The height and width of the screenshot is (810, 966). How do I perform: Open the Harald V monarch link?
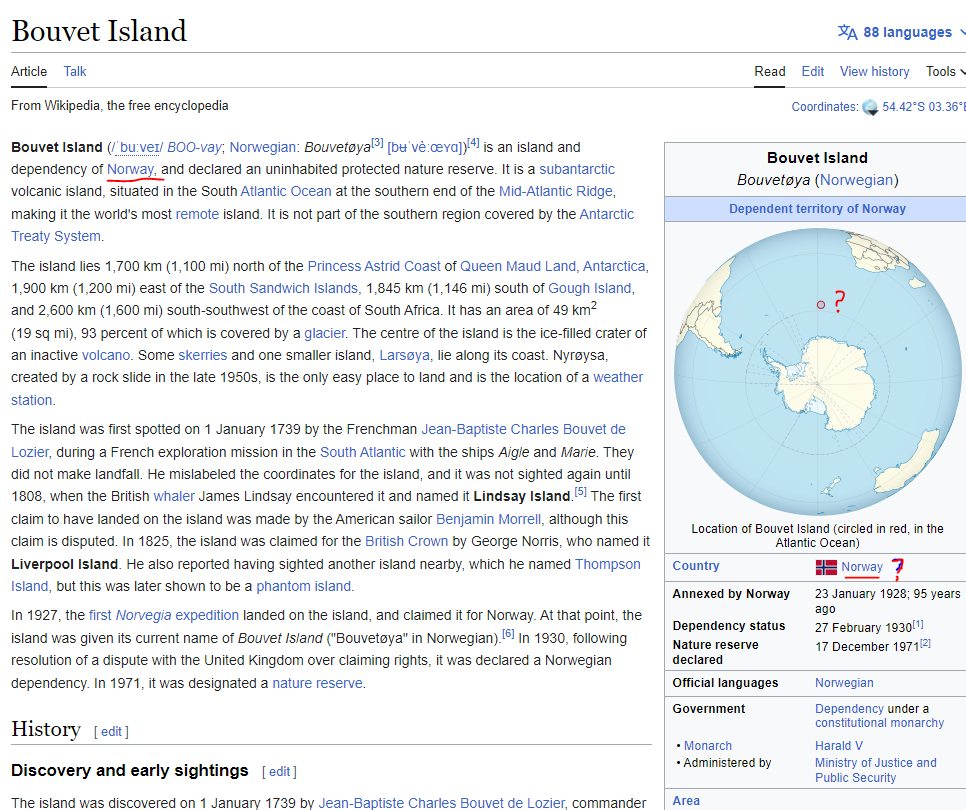coord(838,746)
